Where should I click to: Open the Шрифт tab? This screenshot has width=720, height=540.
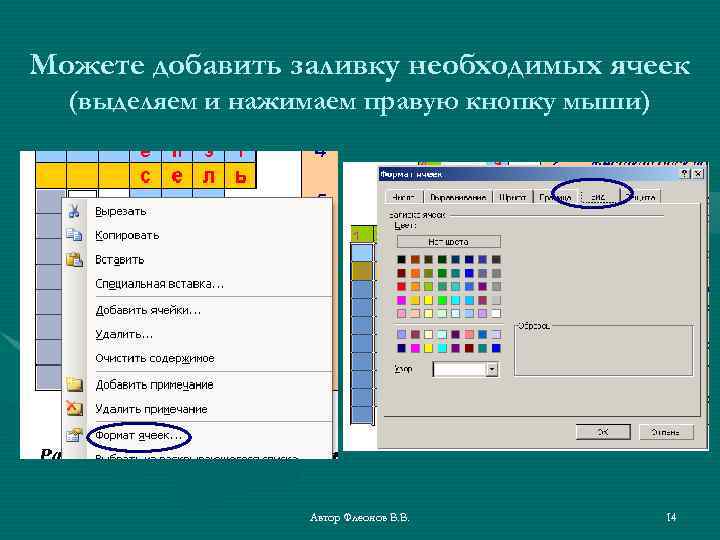pos(512,197)
